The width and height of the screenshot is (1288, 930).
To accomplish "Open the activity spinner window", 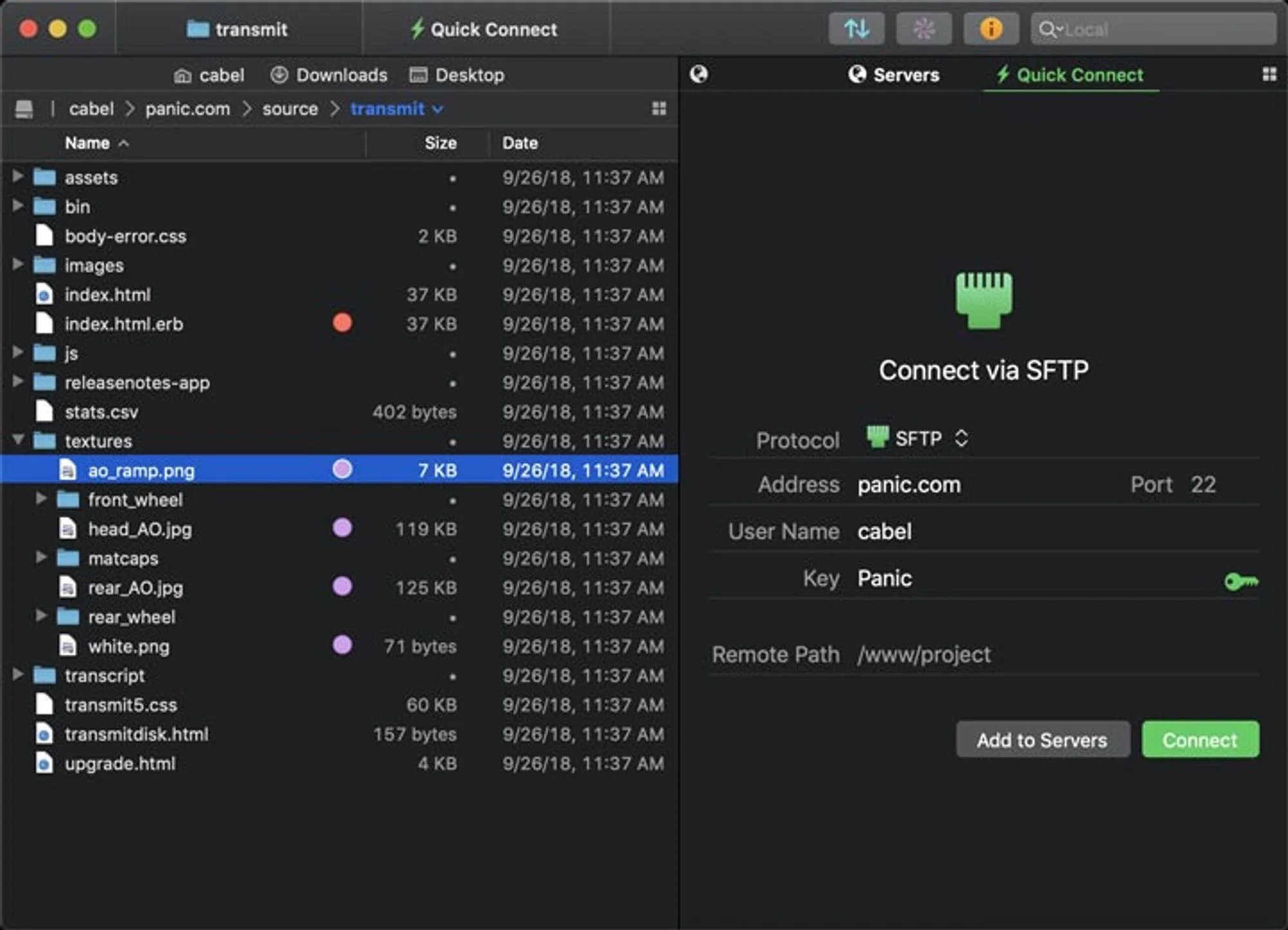I will tap(924, 28).
